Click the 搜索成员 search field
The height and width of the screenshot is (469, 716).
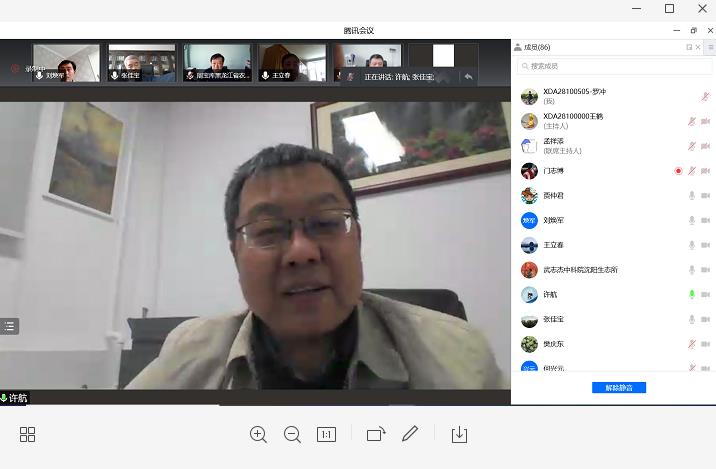(613, 66)
